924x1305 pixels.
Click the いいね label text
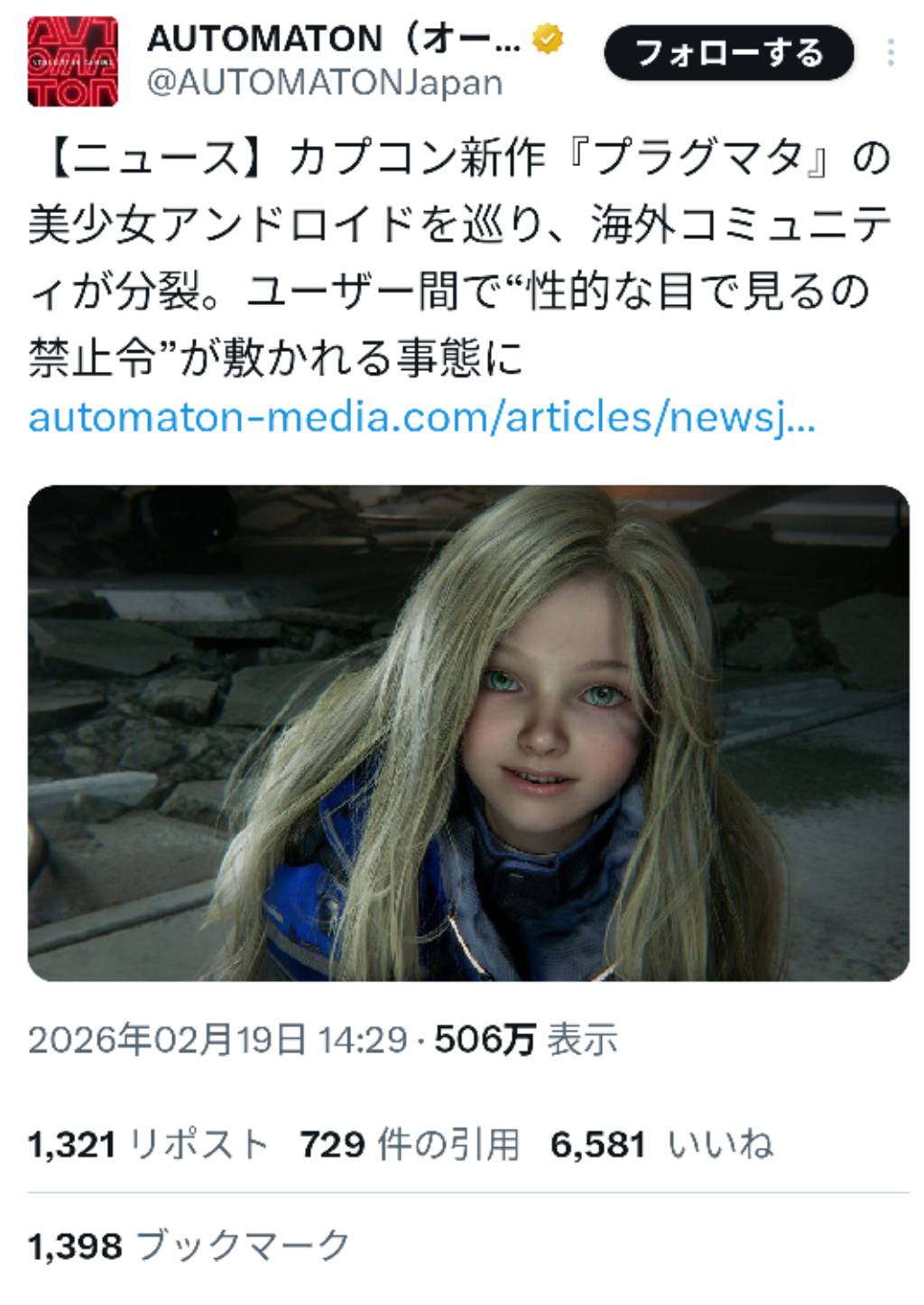[x=720, y=1145]
